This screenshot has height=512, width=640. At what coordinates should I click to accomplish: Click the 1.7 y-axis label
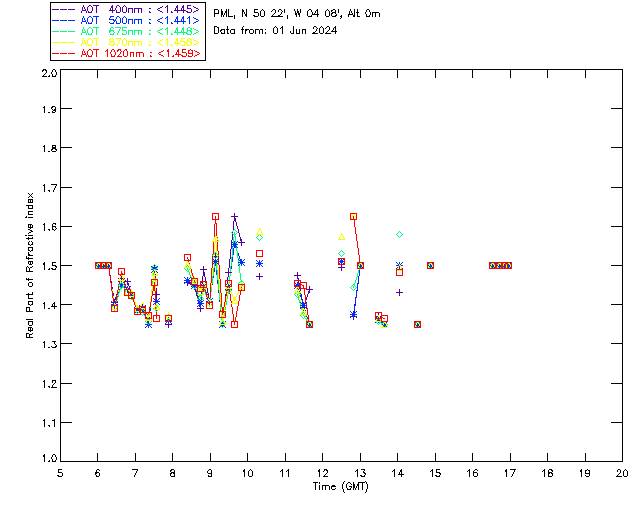[49, 188]
